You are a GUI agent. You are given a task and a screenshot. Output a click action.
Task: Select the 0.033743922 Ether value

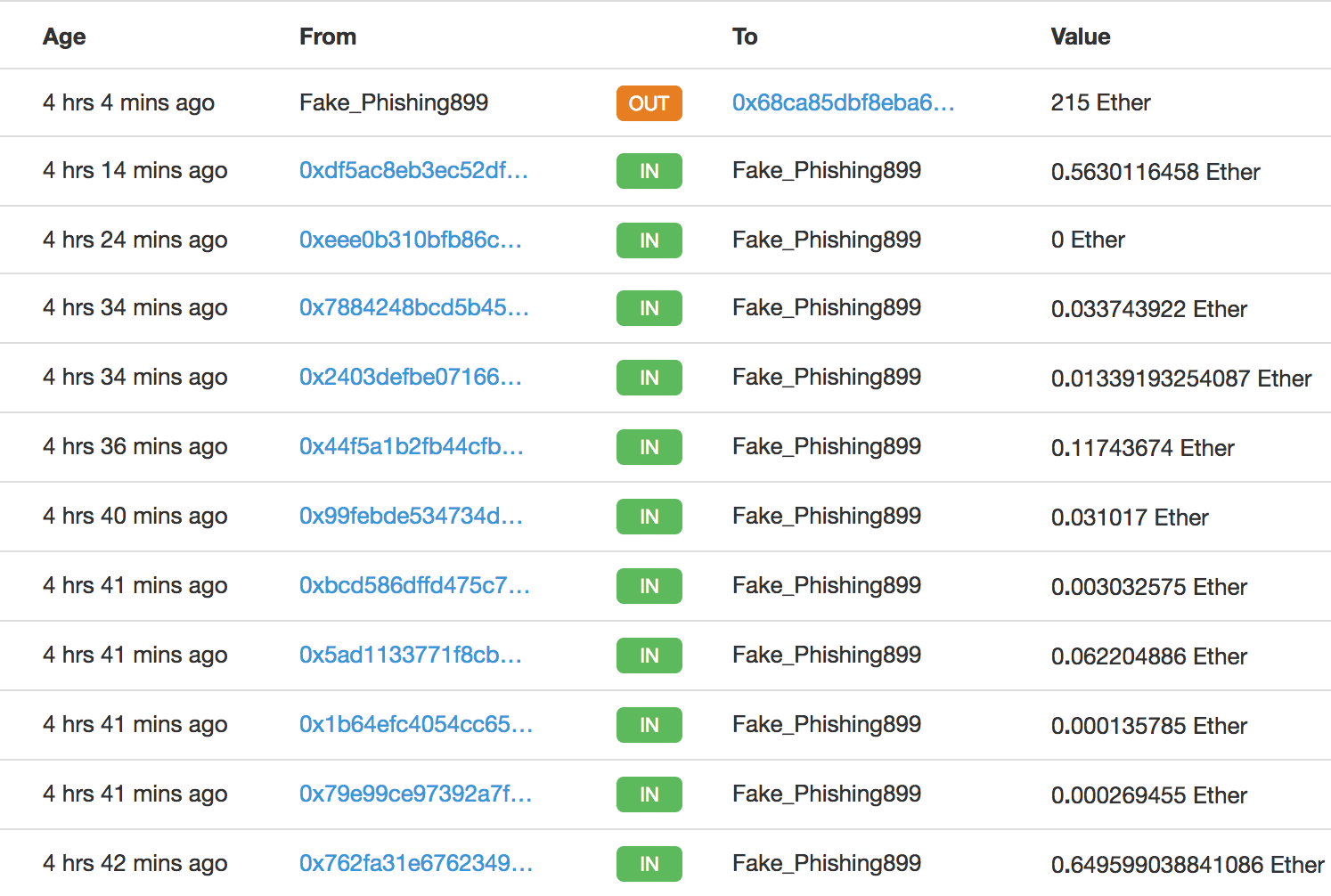pos(1149,309)
